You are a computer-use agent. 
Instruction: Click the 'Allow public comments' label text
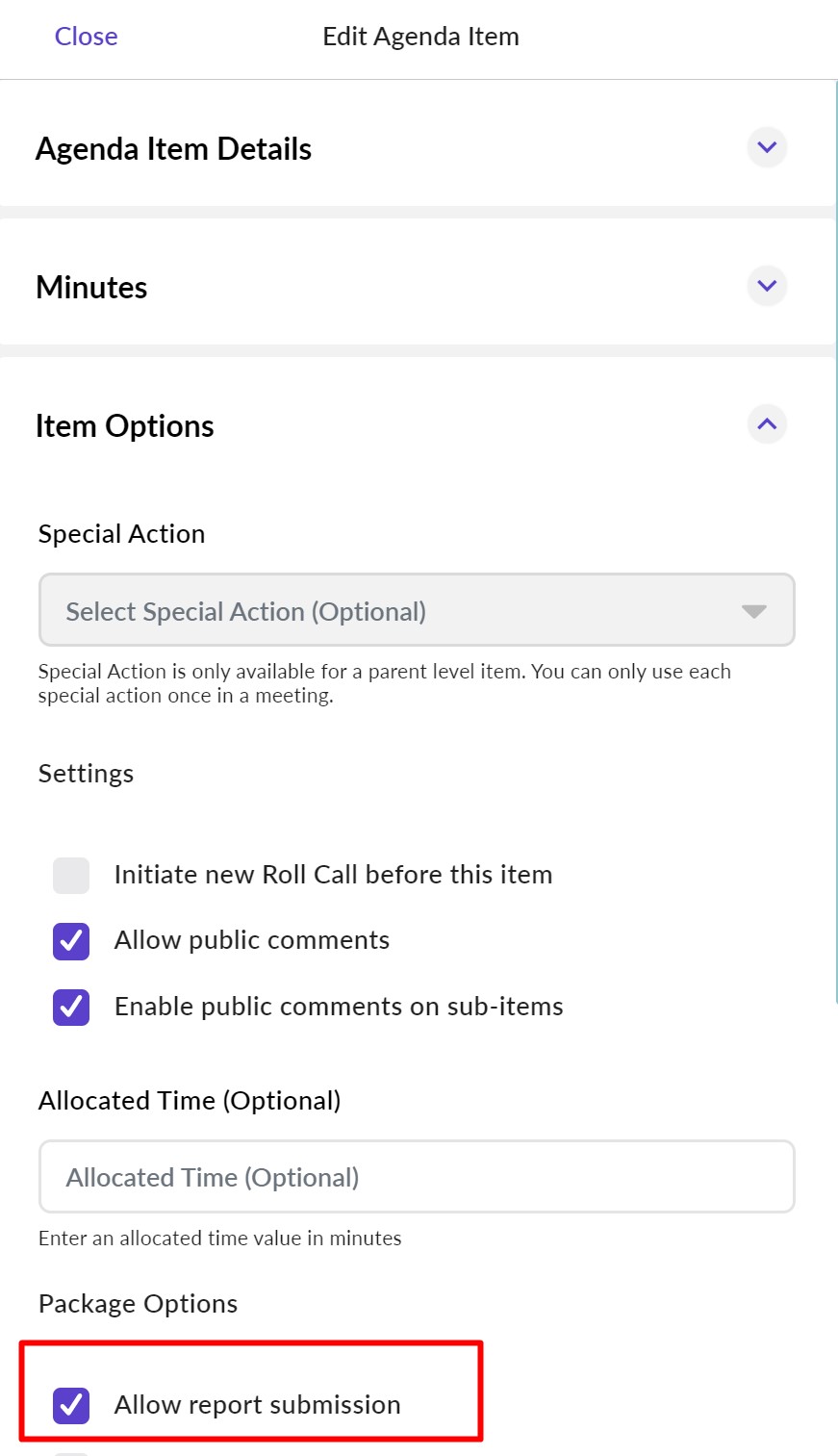[x=252, y=940]
